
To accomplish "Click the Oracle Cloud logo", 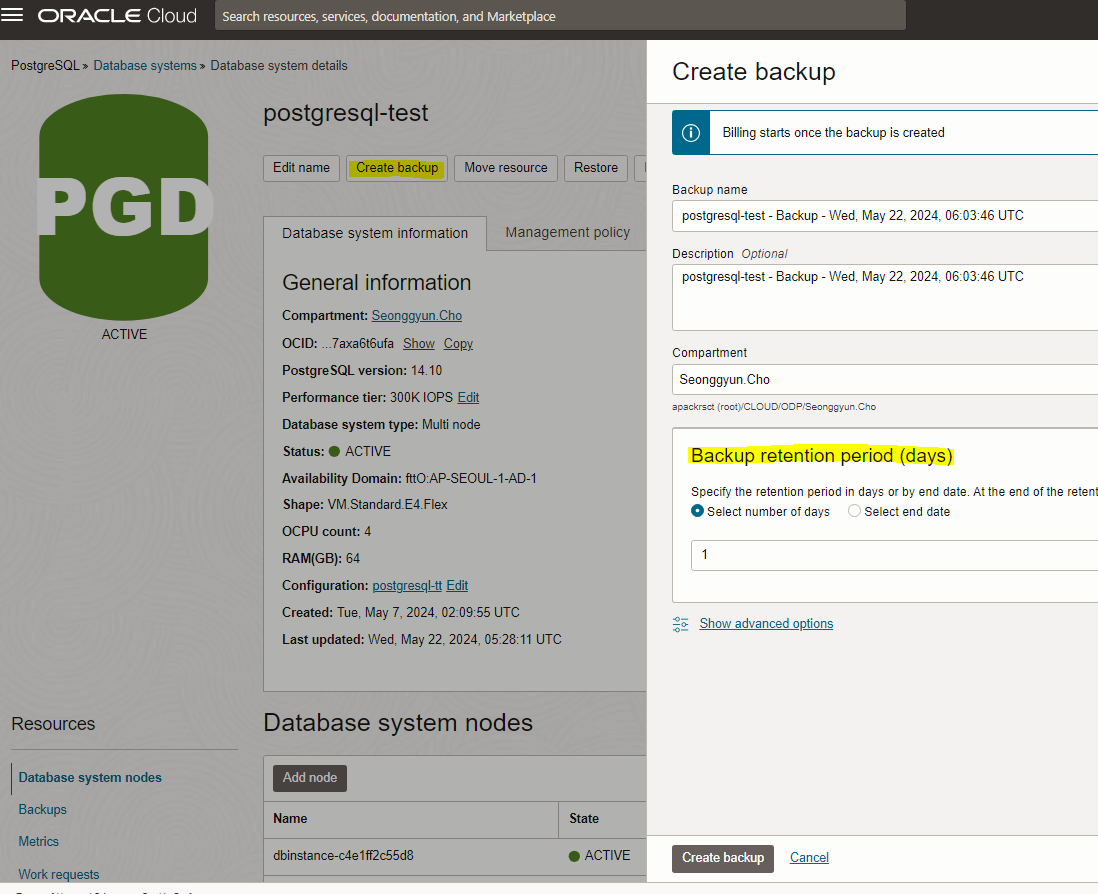I will (x=117, y=15).
